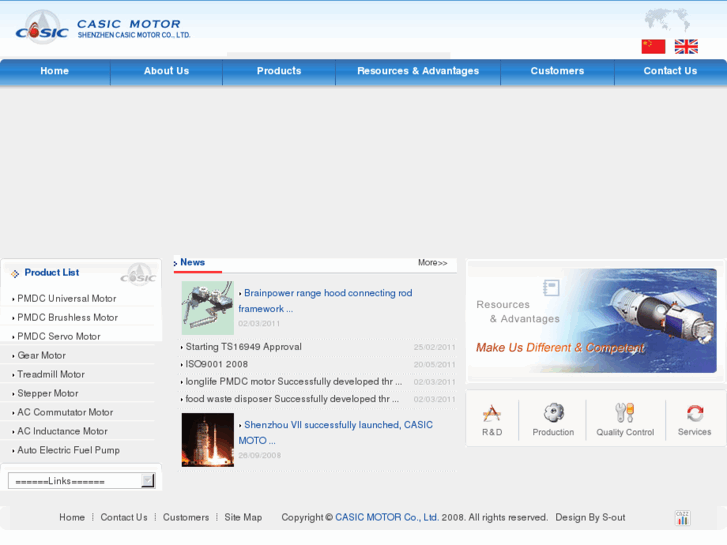Click the footer Home link
The width and height of the screenshot is (727, 545).
pos(72,517)
